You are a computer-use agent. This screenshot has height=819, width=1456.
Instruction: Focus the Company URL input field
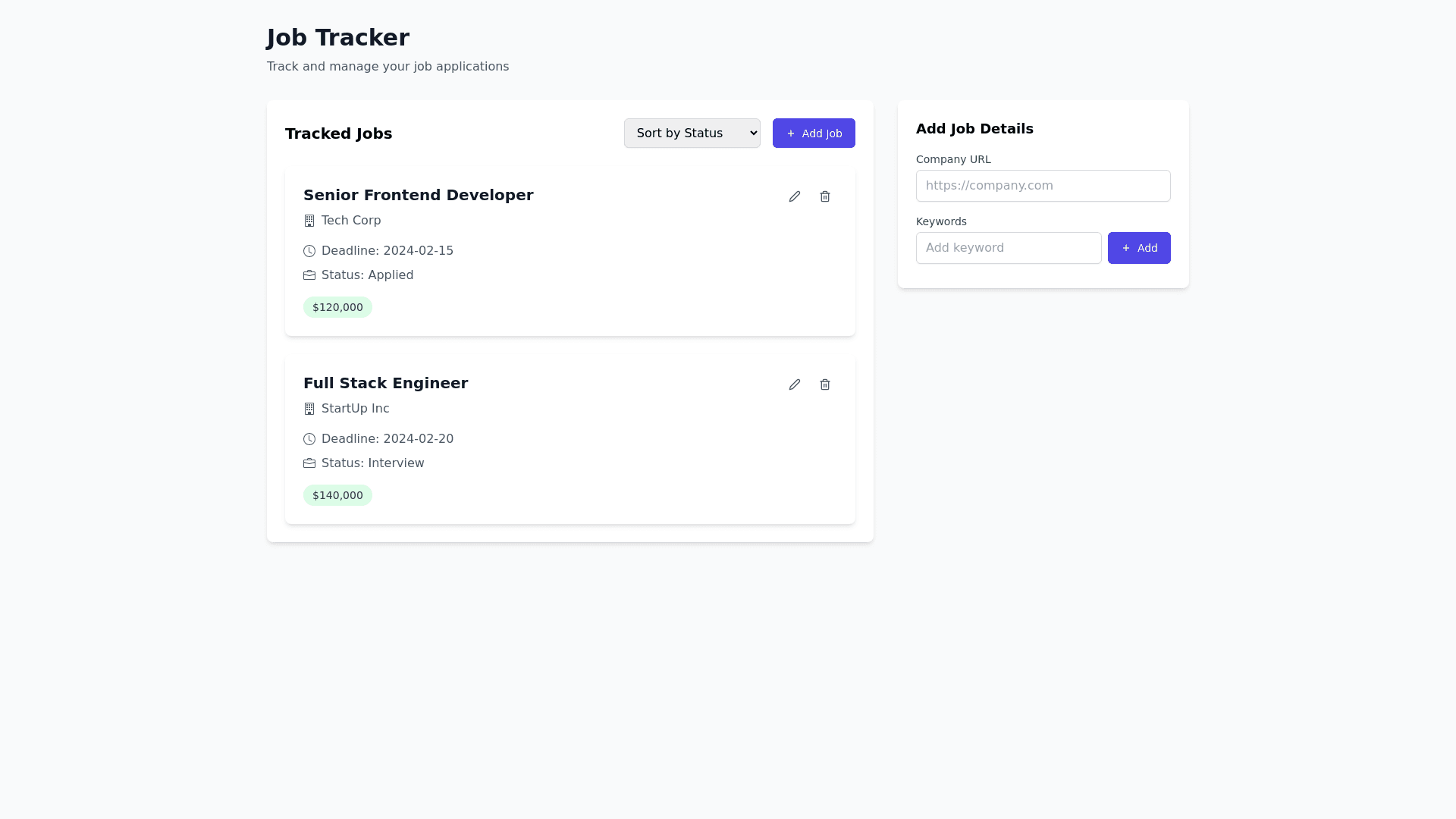coord(1043,186)
